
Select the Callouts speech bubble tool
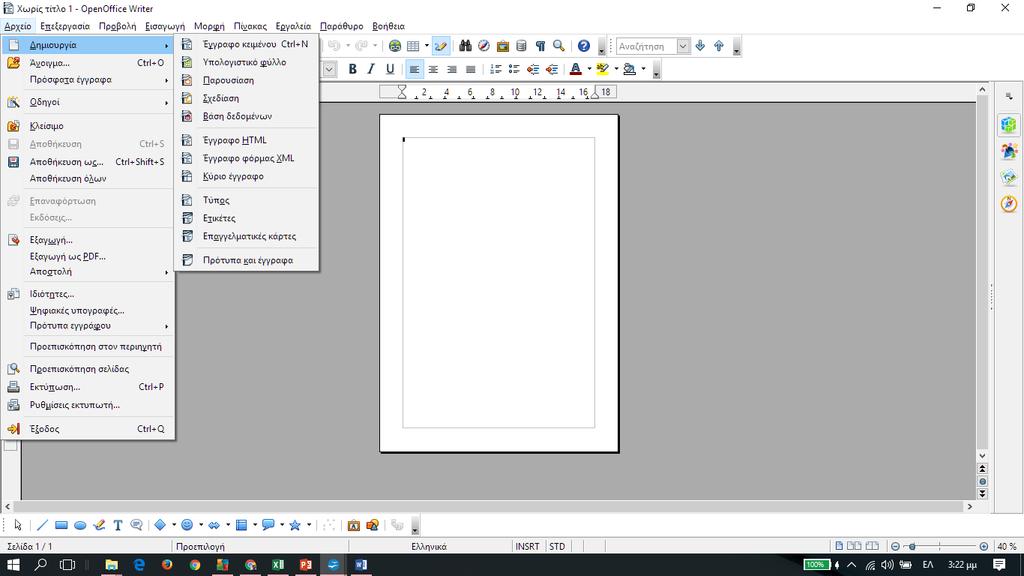coord(136,525)
